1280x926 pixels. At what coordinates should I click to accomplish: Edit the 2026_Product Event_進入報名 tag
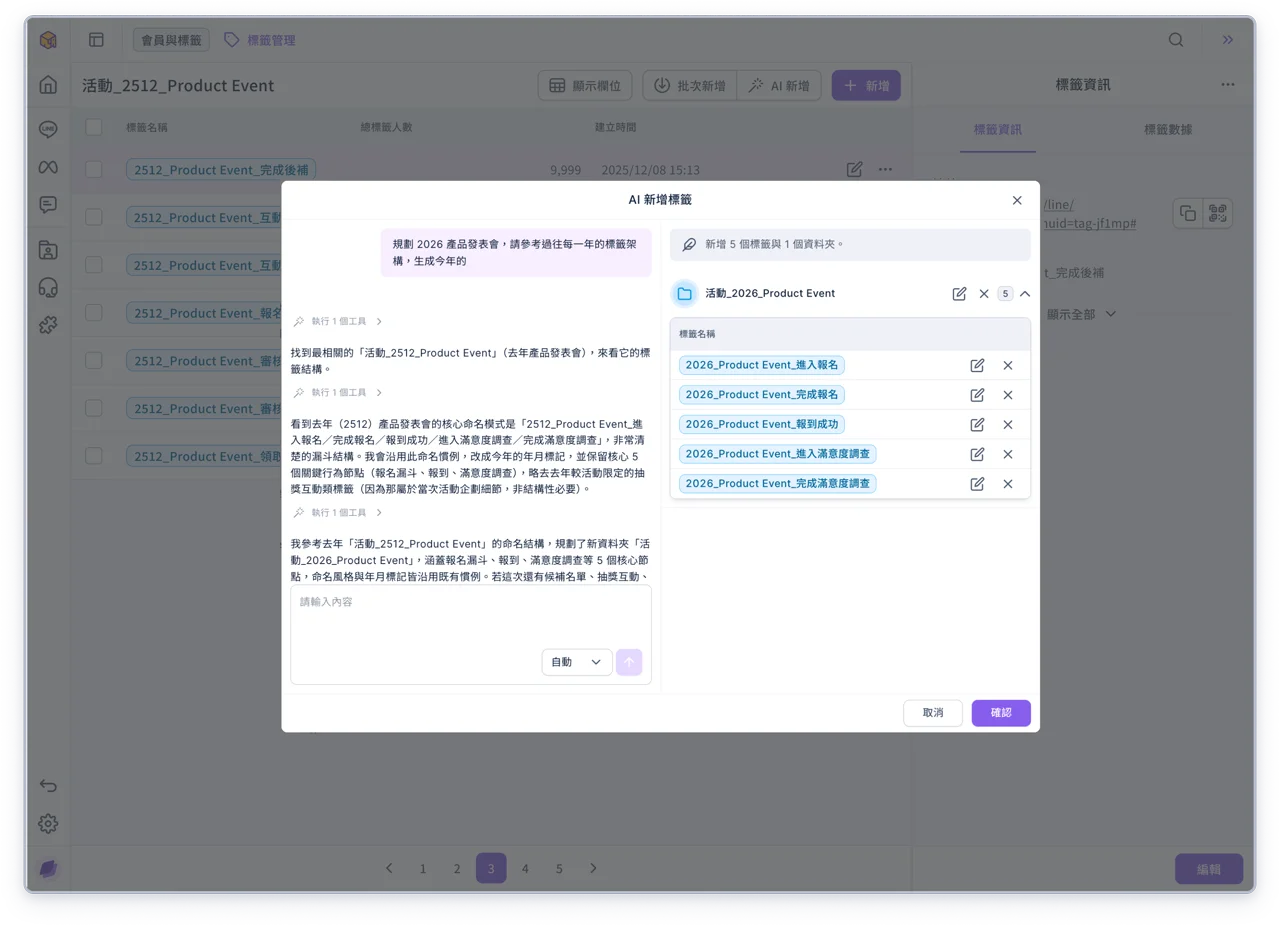(977, 365)
